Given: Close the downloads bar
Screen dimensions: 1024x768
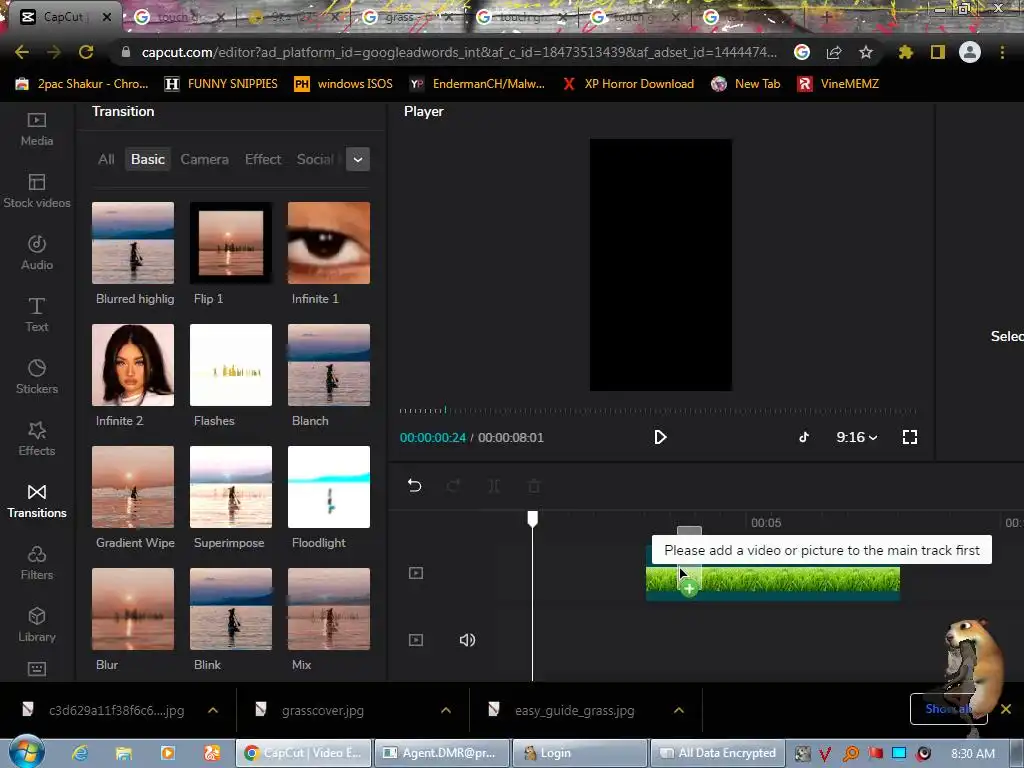Looking at the screenshot, I should [1006, 709].
